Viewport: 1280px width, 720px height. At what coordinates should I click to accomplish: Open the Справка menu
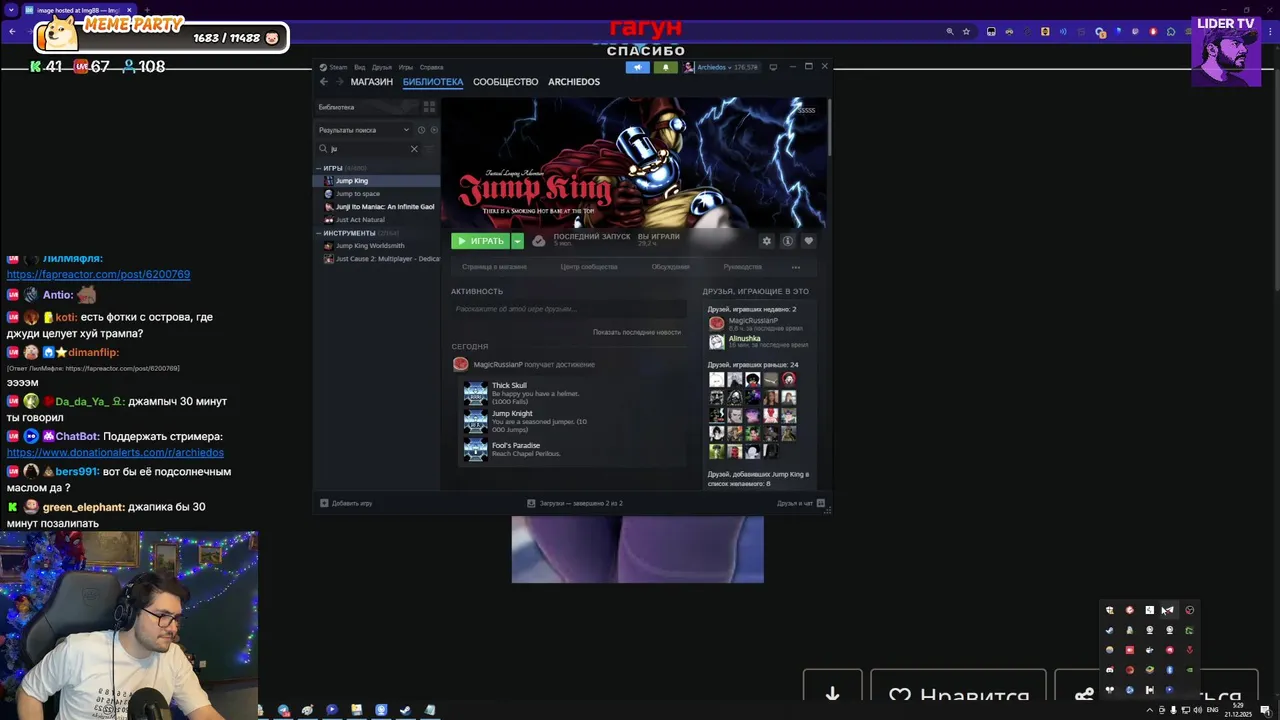[x=431, y=67]
